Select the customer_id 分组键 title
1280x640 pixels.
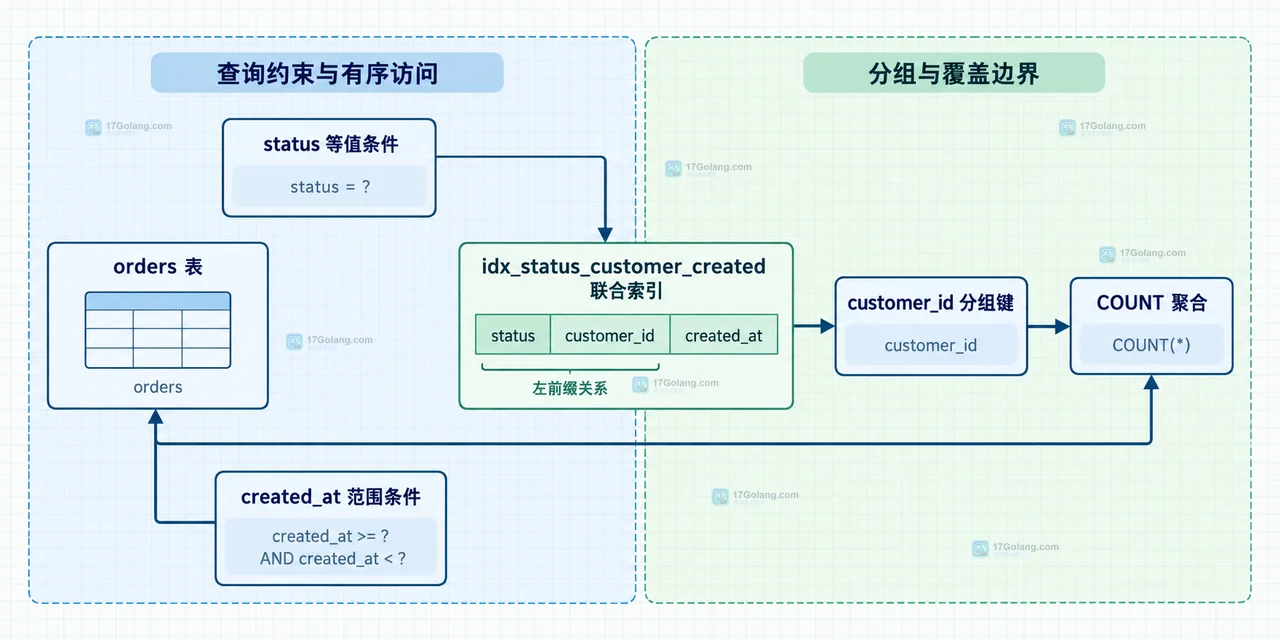pos(931,303)
